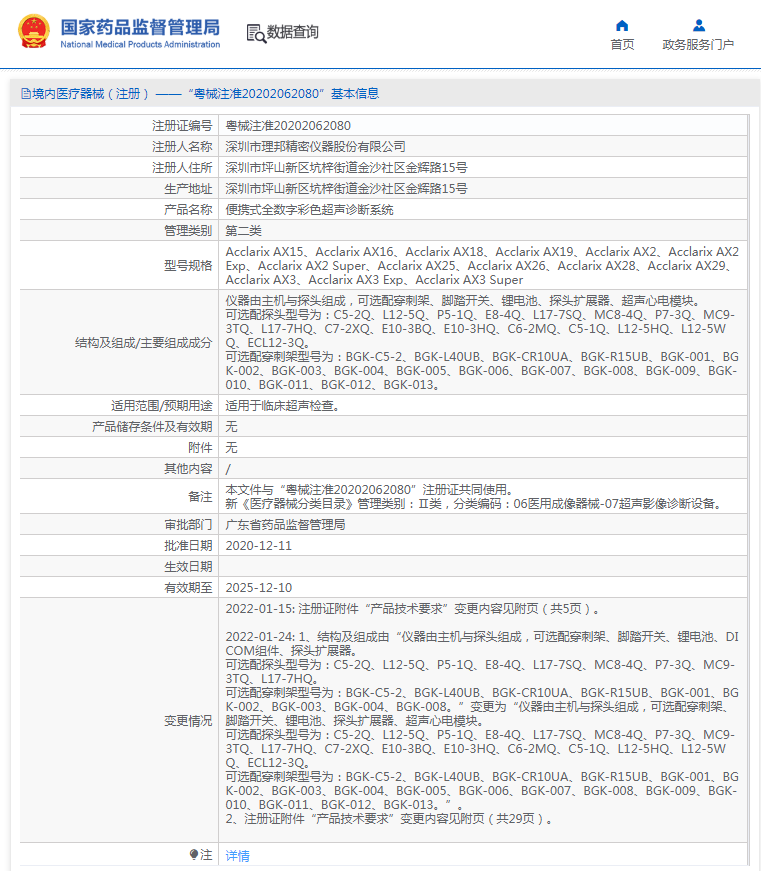Select product name 便携式全数字彩色超声诊断系统

[x=309, y=210]
